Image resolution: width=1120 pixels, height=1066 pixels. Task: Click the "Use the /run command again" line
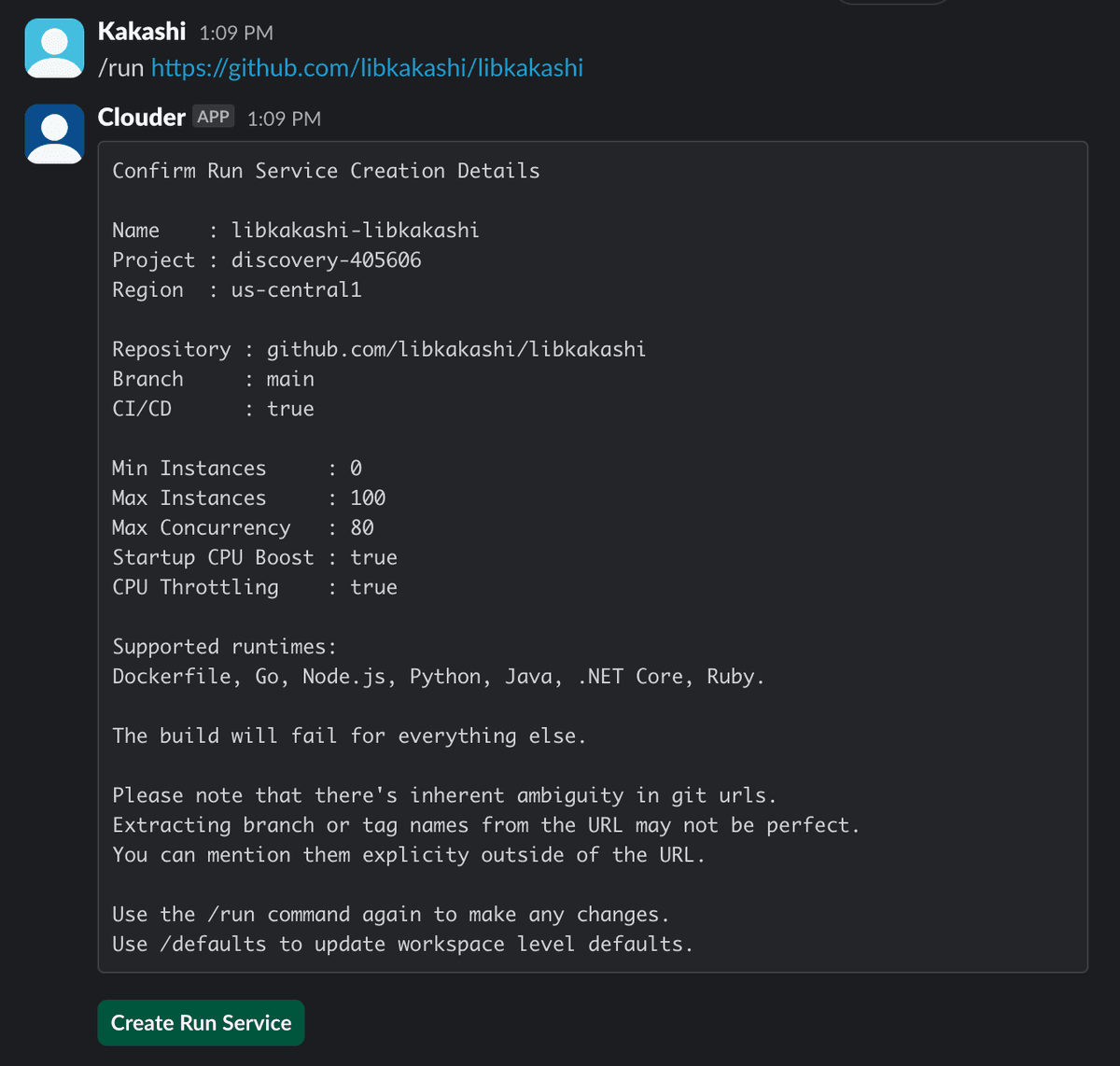click(x=391, y=915)
